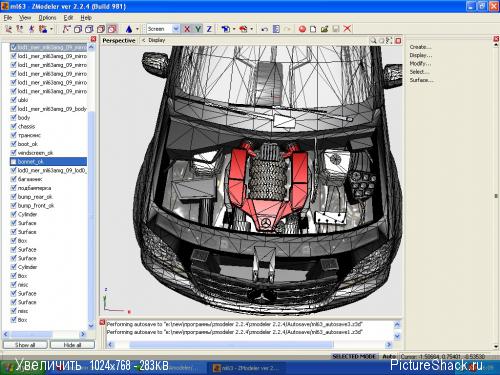Uncheck the chassis object checkbox

pyautogui.click(x=14, y=126)
